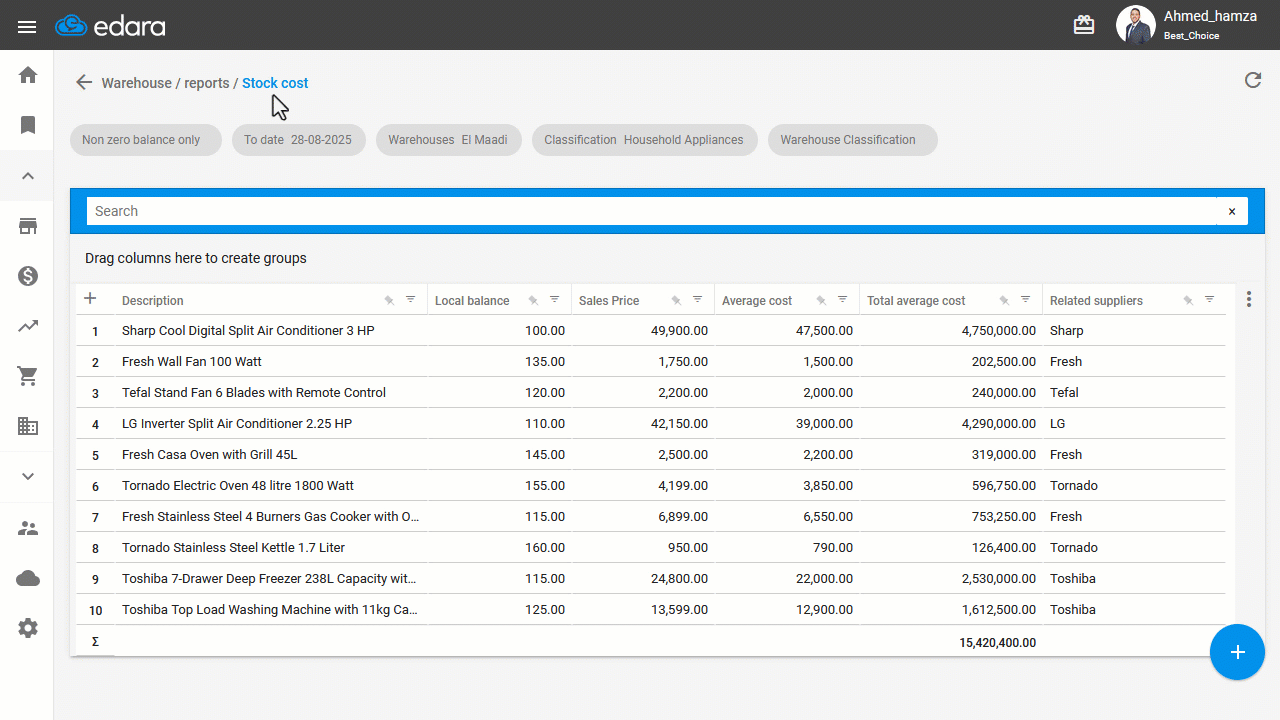The image size is (1280, 720).
Task: Pin the Sales Price column
Action: [676, 300]
